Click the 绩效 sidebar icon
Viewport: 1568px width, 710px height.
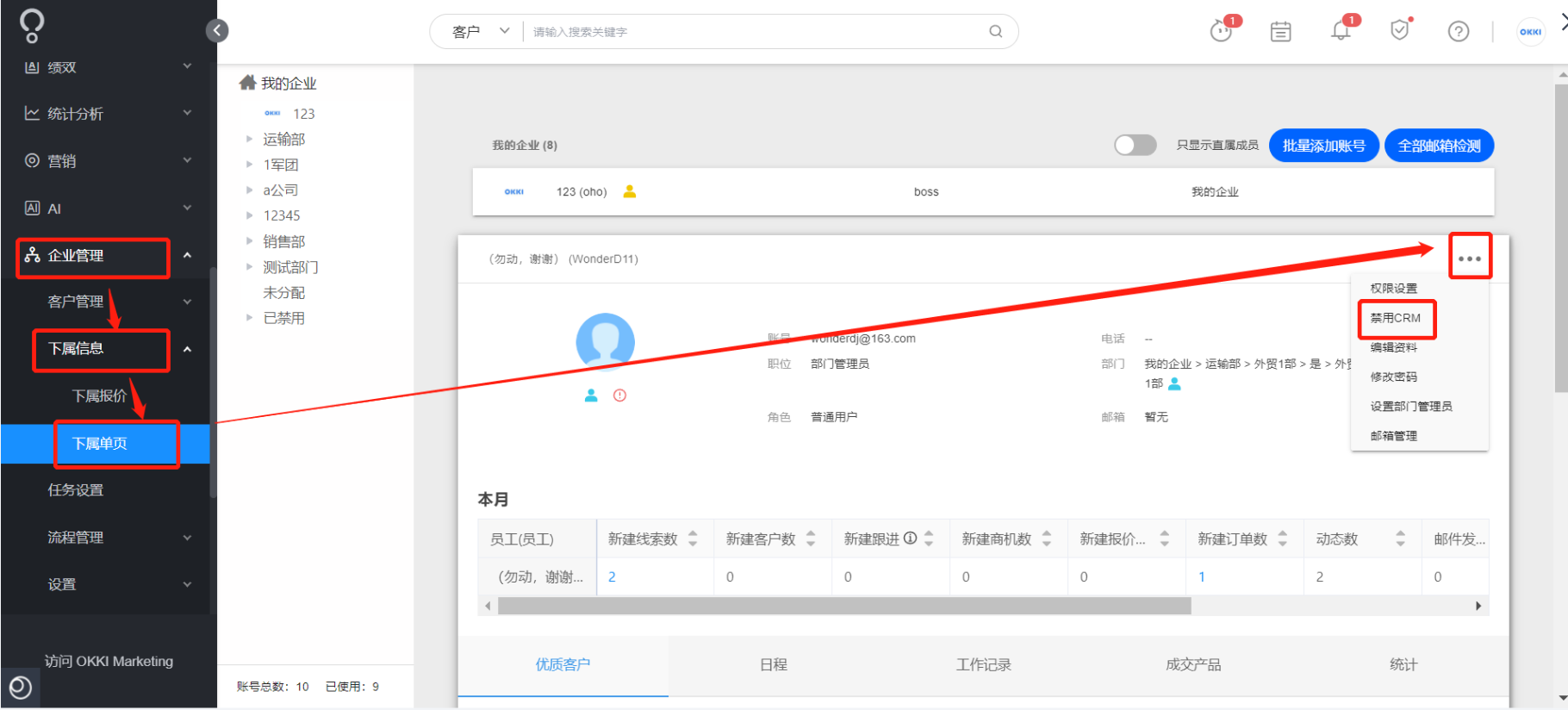click(x=32, y=67)
